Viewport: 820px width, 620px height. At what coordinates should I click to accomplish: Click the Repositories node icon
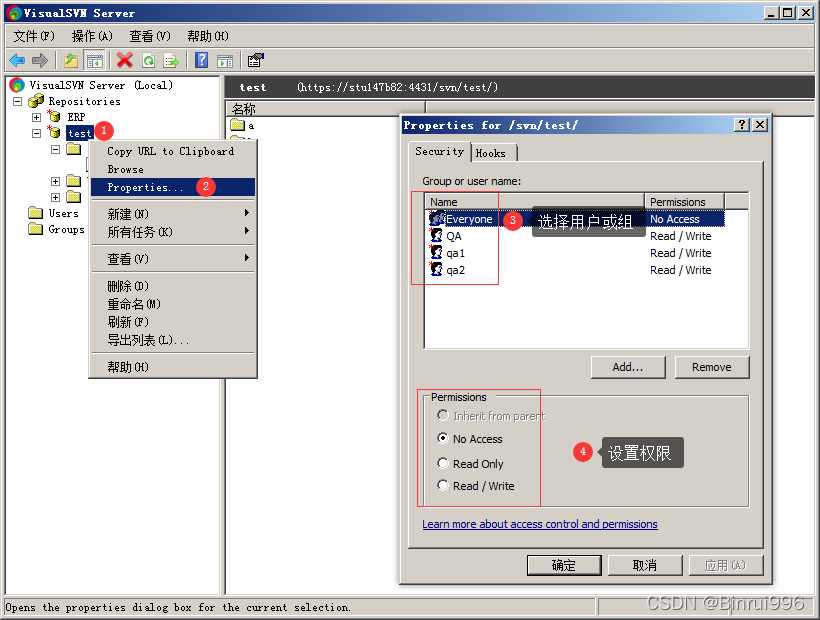point(36,101)
